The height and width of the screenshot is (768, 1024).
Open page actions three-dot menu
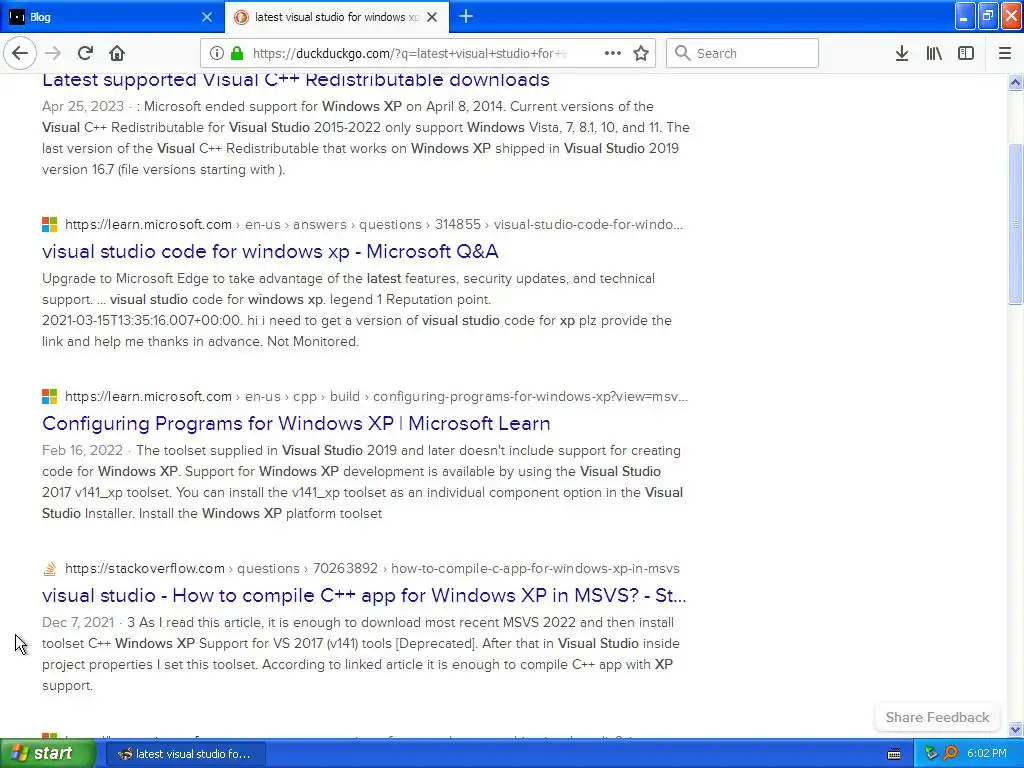(x=613, y=54)
